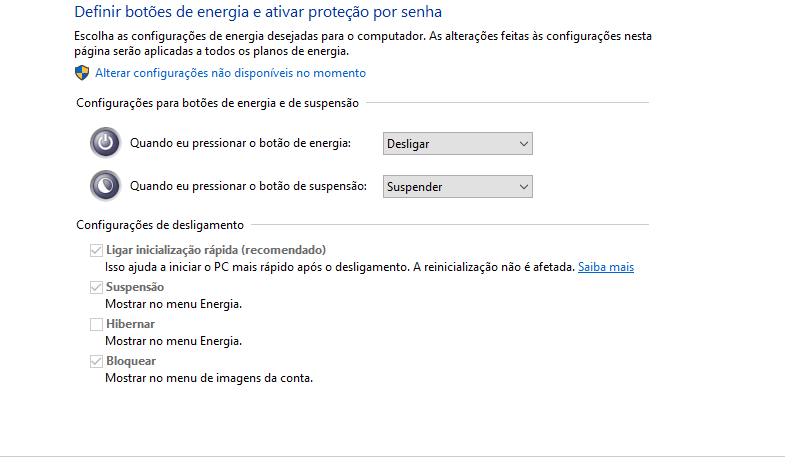Click the 'Suspensão' label text
Image resolution: width=785 pixels, height=463 pixels.
(x=135, y=287)
